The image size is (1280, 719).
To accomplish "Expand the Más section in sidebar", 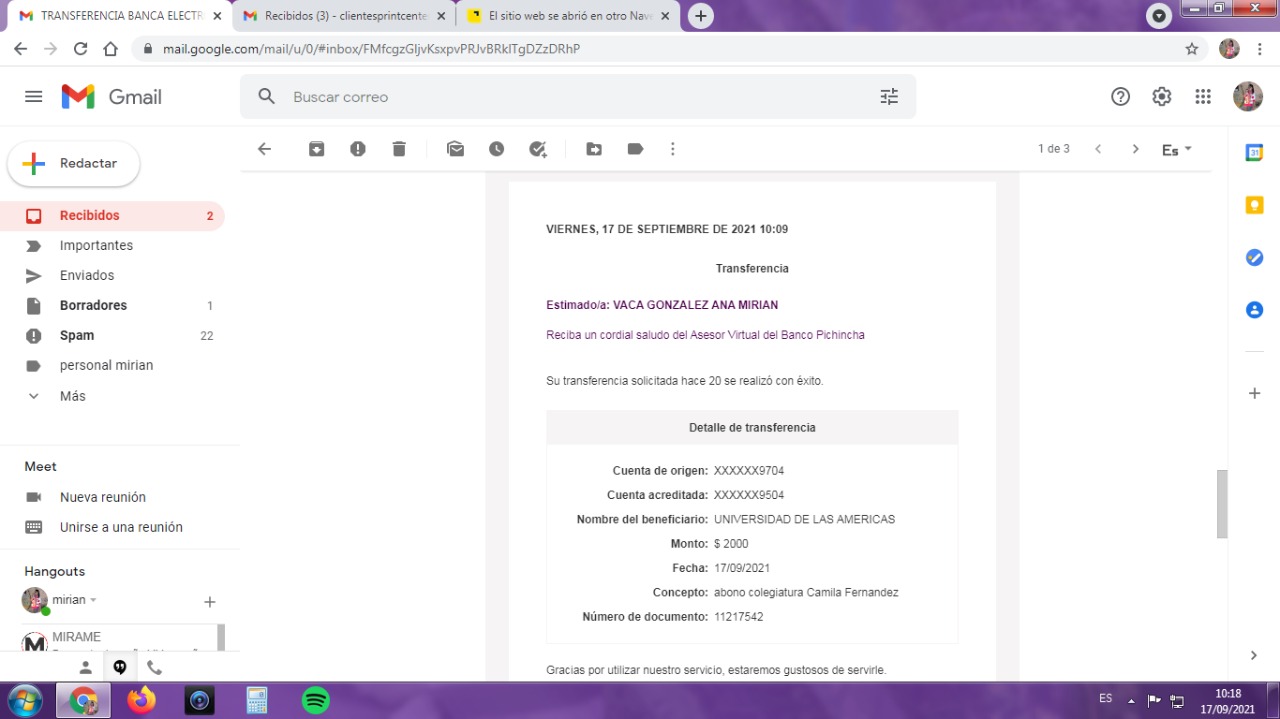I will [x=72, y=396].
